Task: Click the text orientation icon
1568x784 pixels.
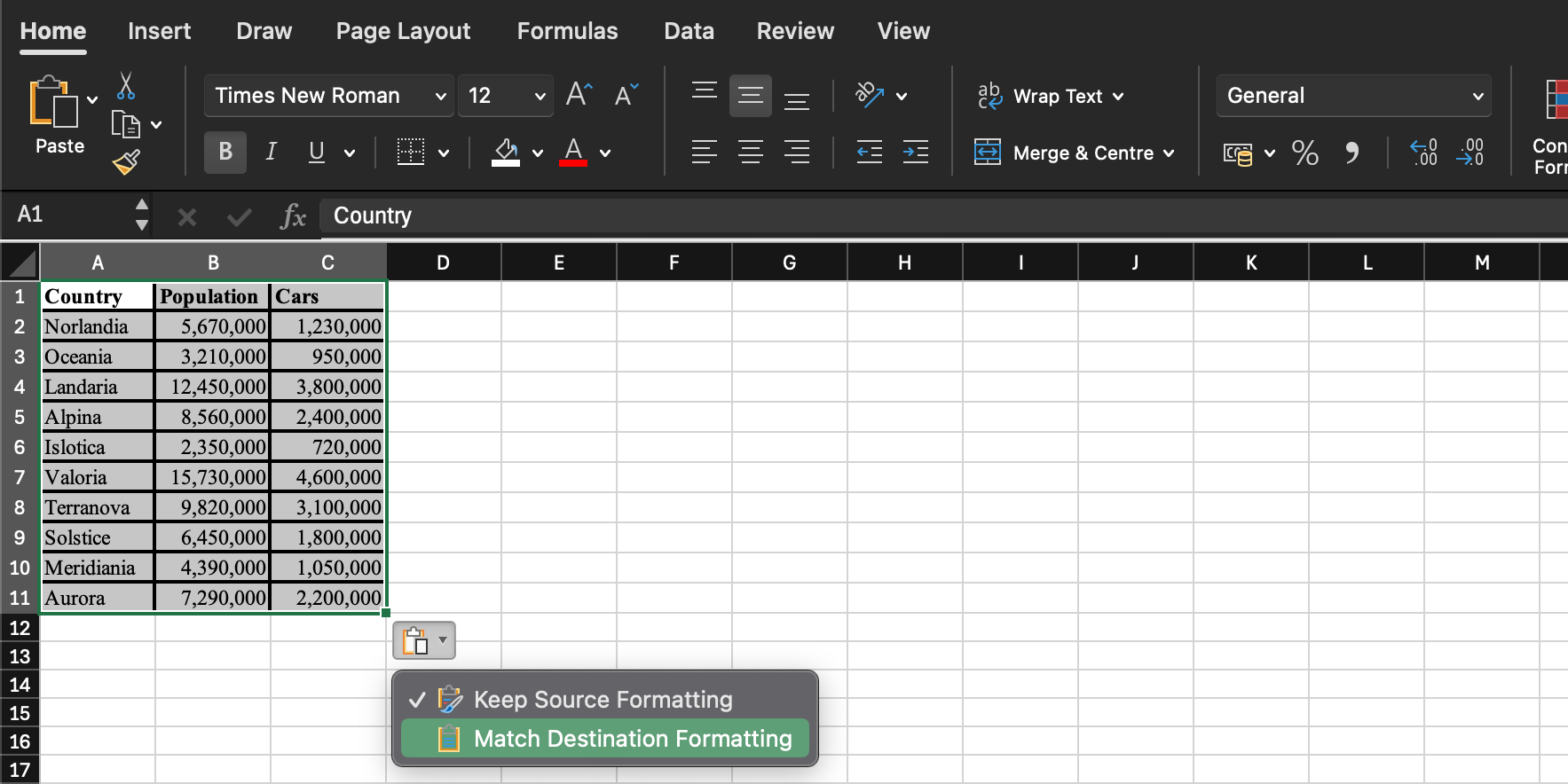Action: (870, 95)
